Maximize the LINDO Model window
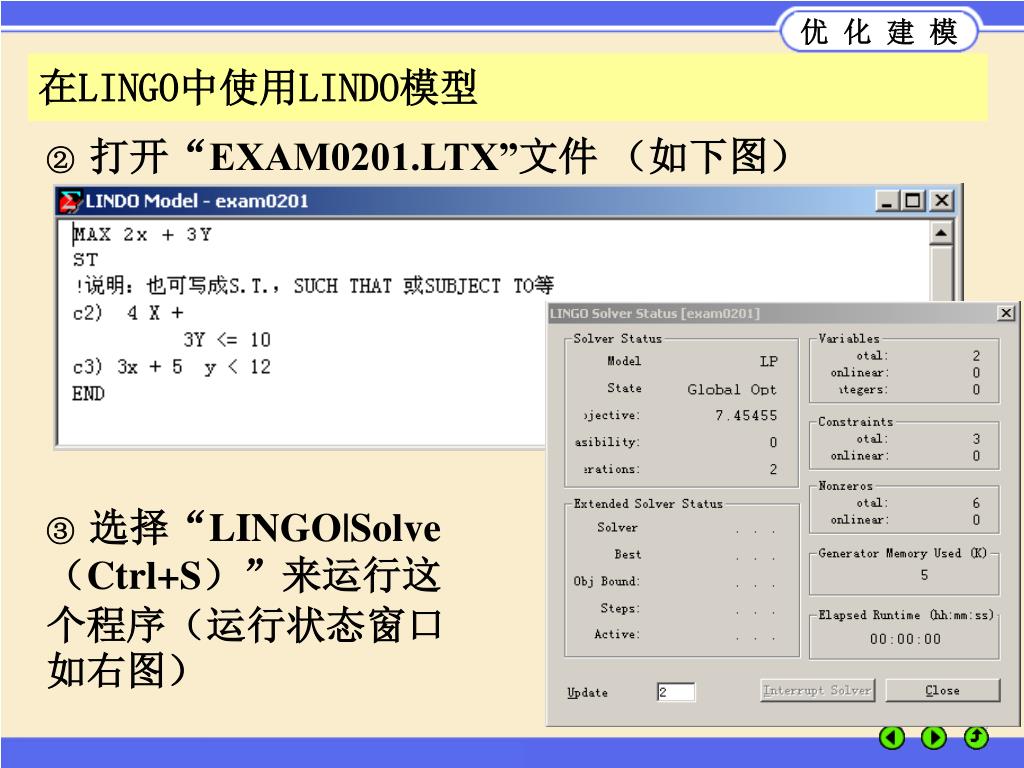The width and height of the screenshot is (1024, 768). tap(913, 200)
